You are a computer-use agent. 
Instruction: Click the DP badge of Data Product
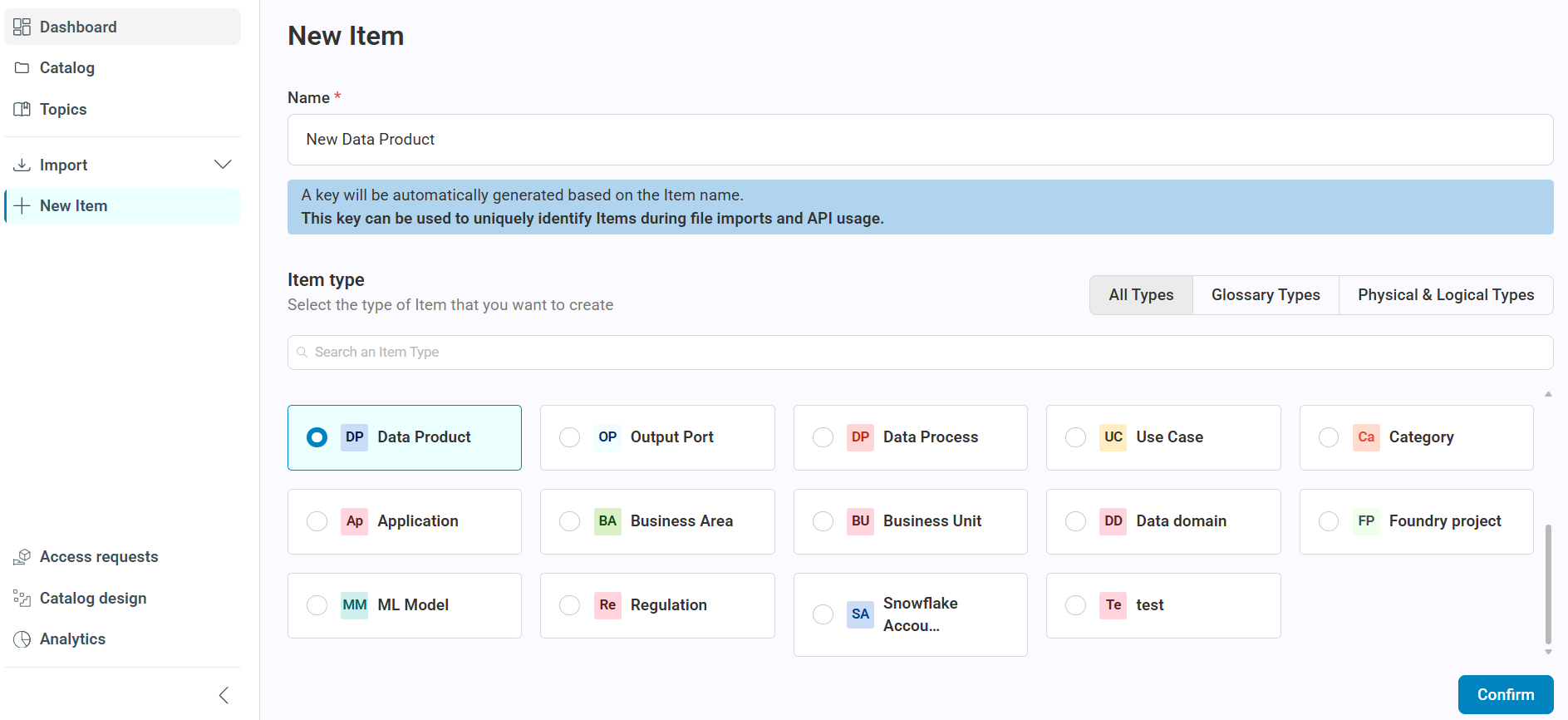click(355, 437)
